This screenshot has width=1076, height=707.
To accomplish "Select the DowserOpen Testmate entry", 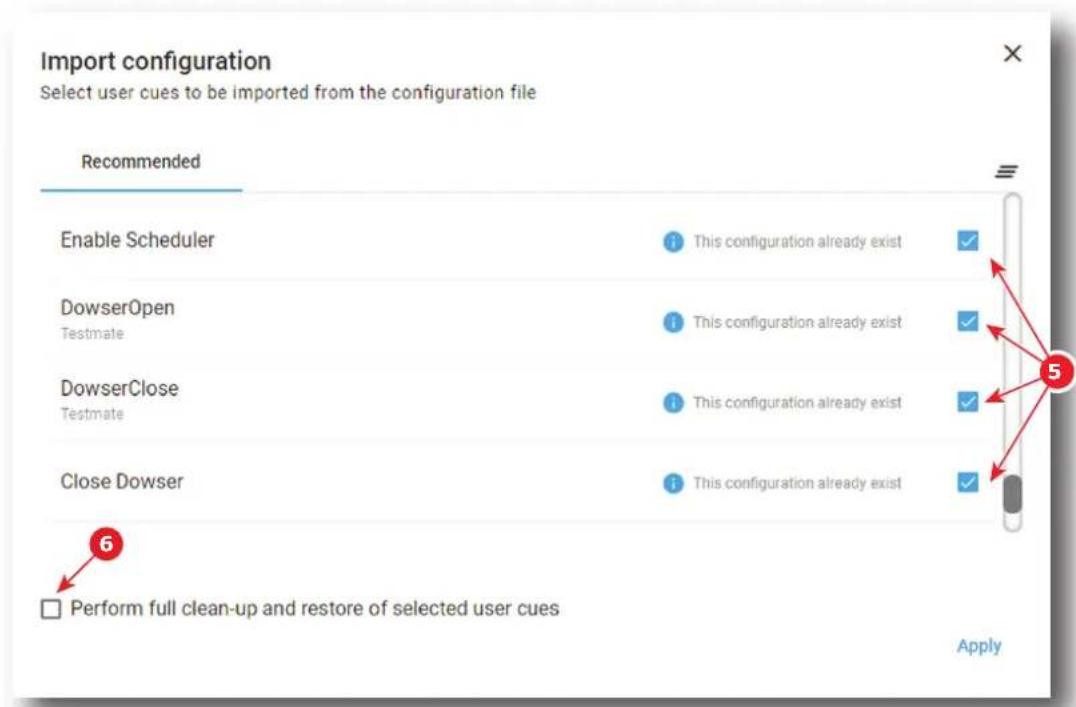I will pyautogui.click(x=519, y=321).
